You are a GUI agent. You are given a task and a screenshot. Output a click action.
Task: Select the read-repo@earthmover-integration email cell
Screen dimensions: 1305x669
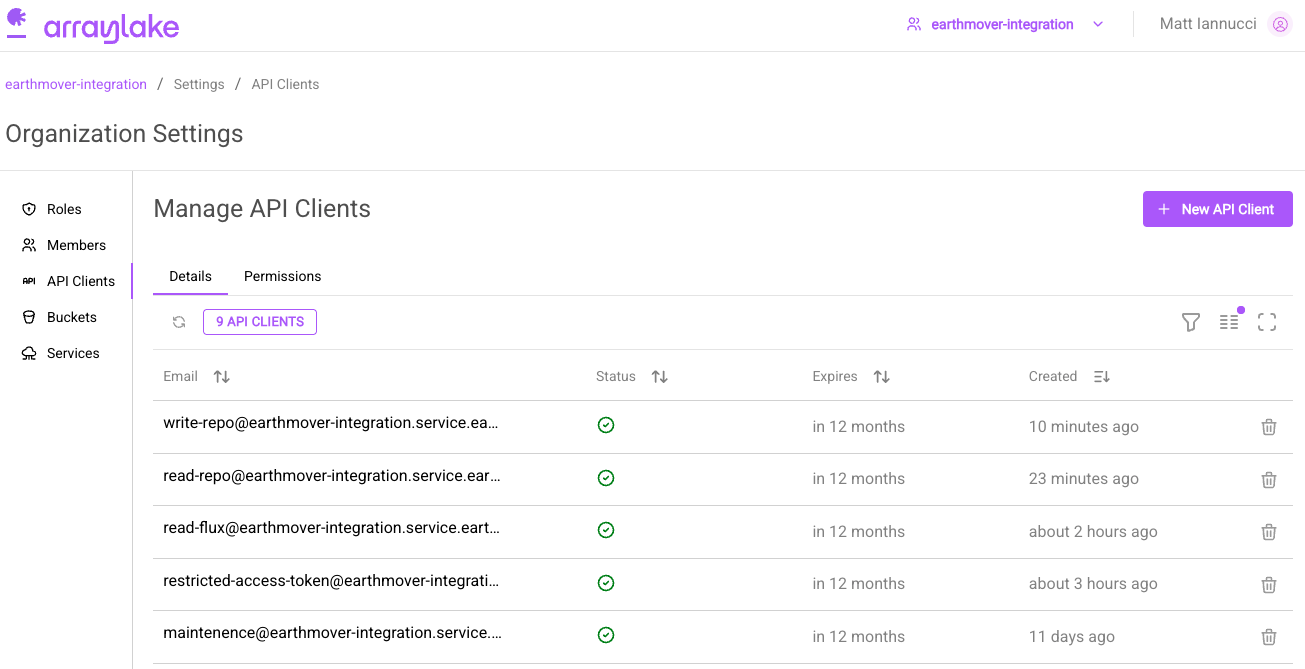pyautogui.click(x=332, y=476)
